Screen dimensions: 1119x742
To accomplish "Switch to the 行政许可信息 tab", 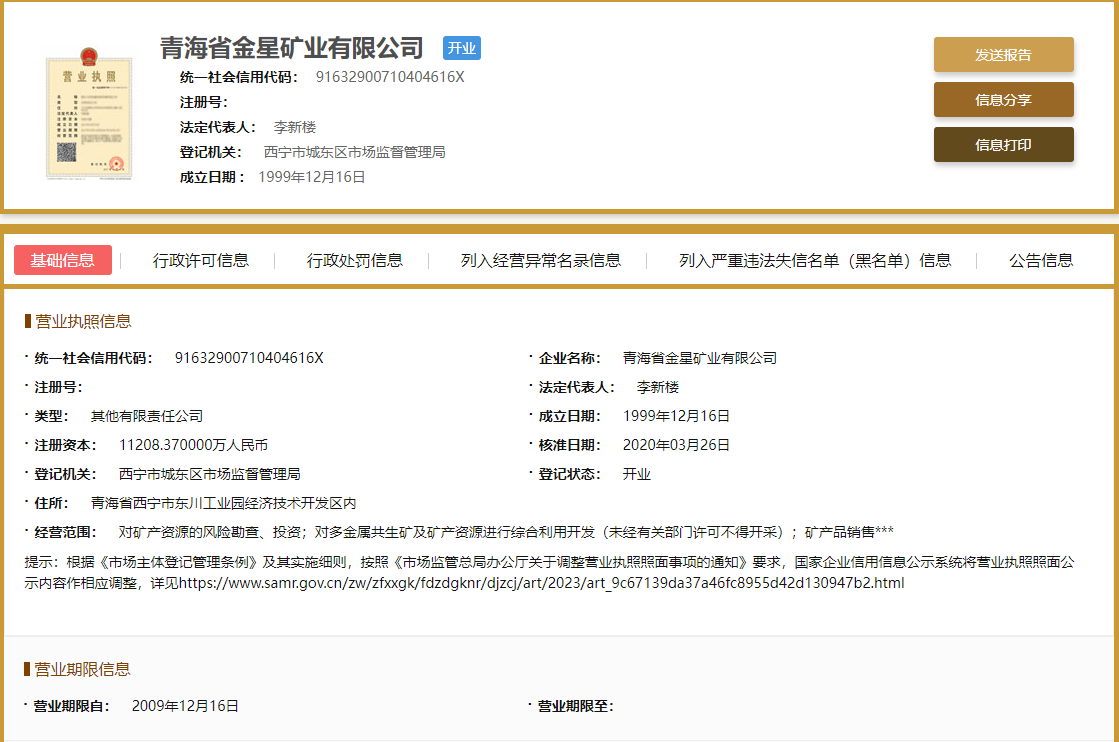I will tap(202, 260).
